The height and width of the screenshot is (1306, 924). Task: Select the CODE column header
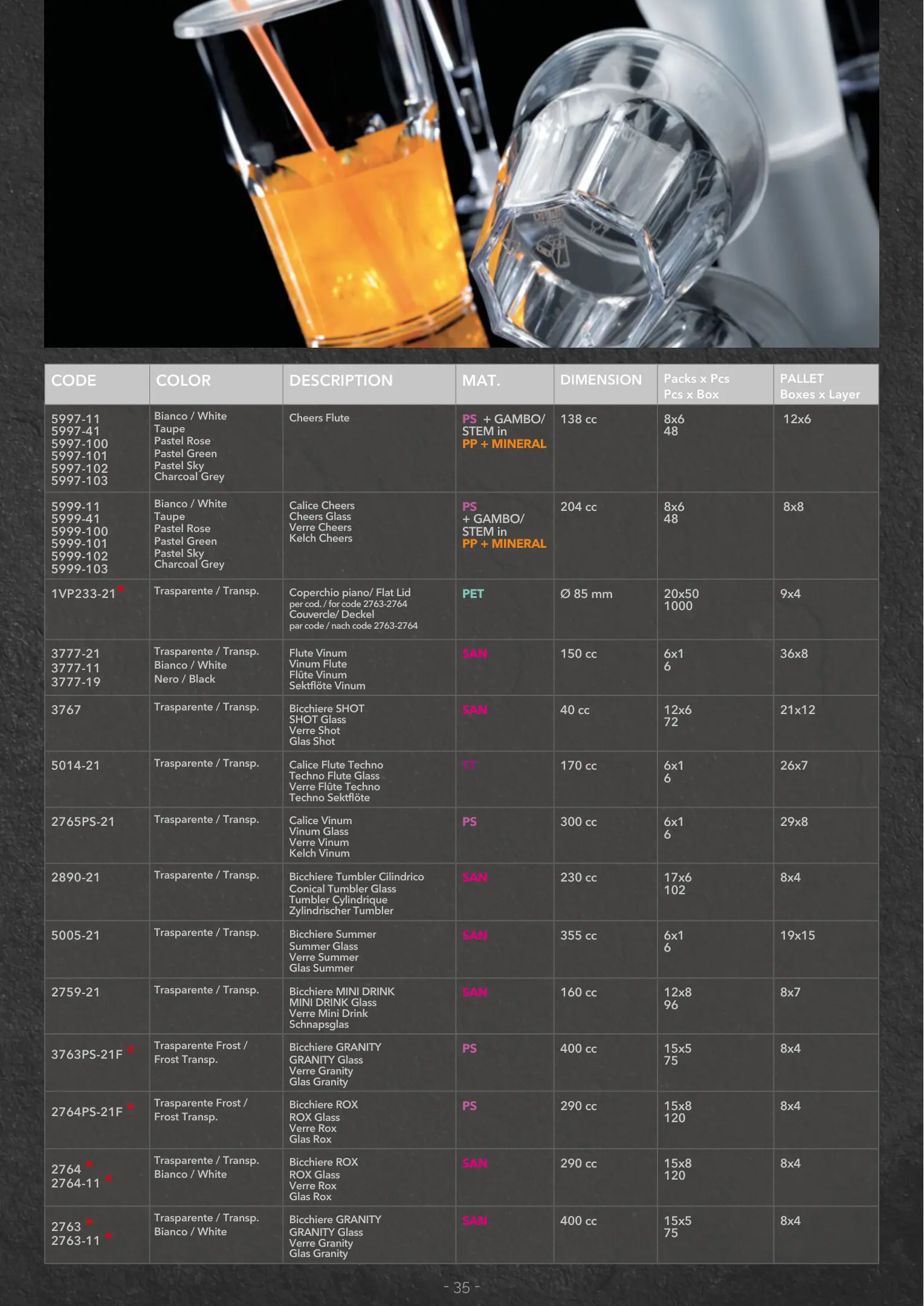click(x=74, y=380)
